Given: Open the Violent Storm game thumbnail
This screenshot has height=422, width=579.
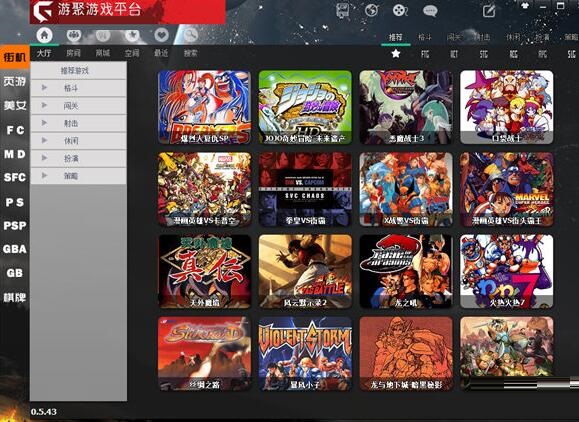Looking at the screenshot, I should (x=305, y=354).
